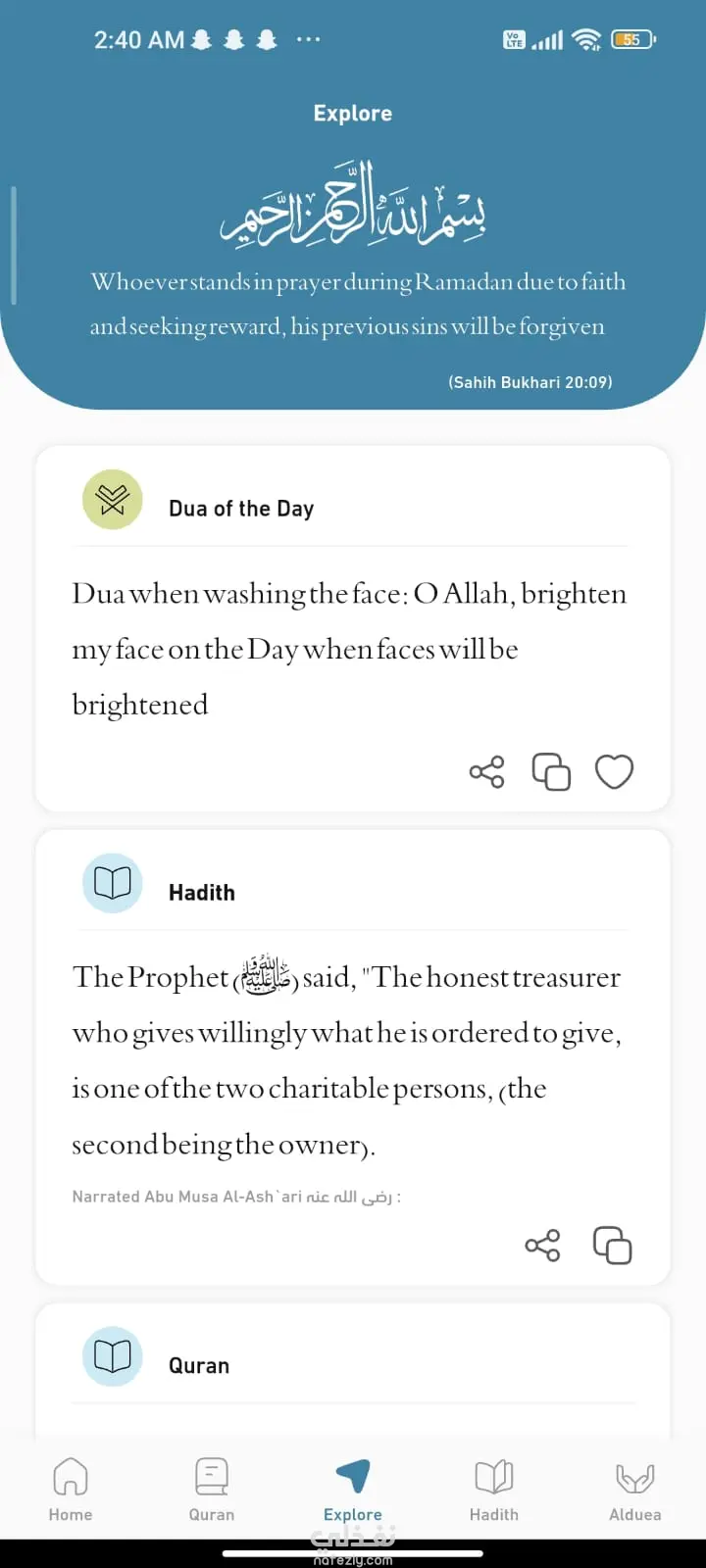
Task: Open the Alduea tab
Action: click(635, 1490)
